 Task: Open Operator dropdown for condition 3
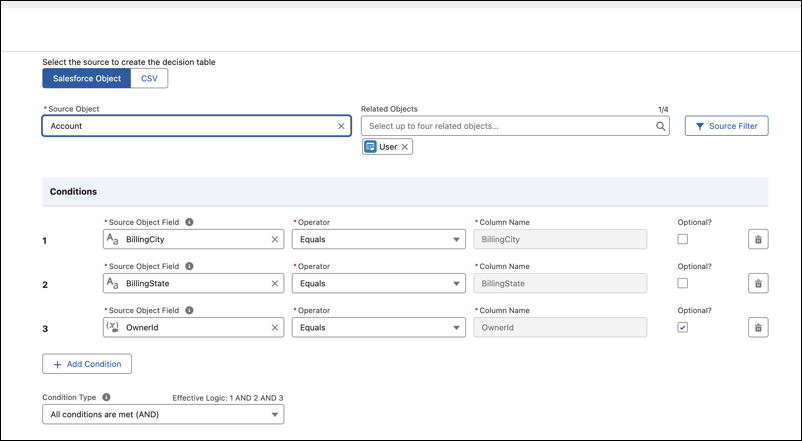378,327
